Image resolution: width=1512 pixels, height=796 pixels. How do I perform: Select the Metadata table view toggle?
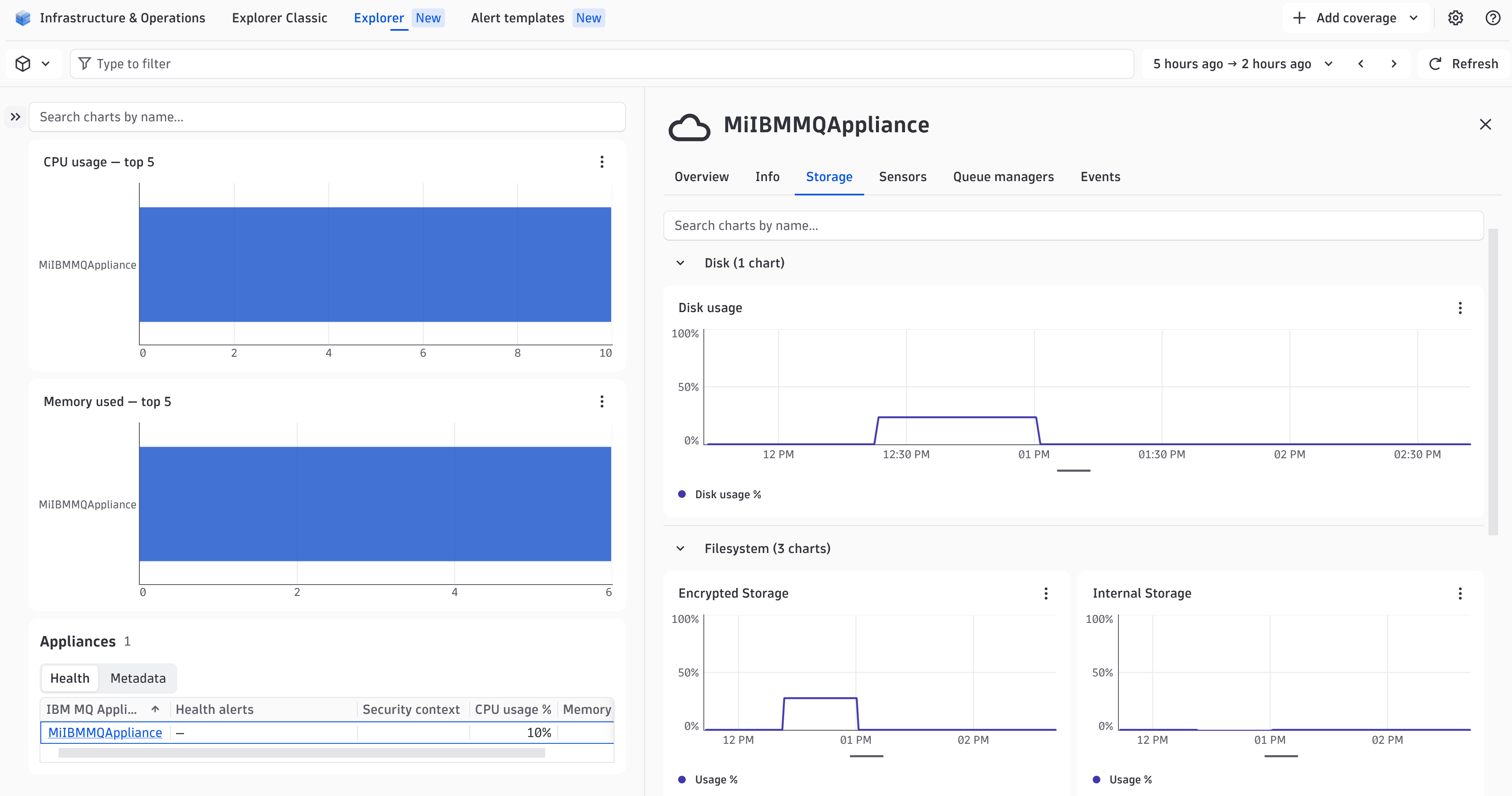(x=138, y=678)
